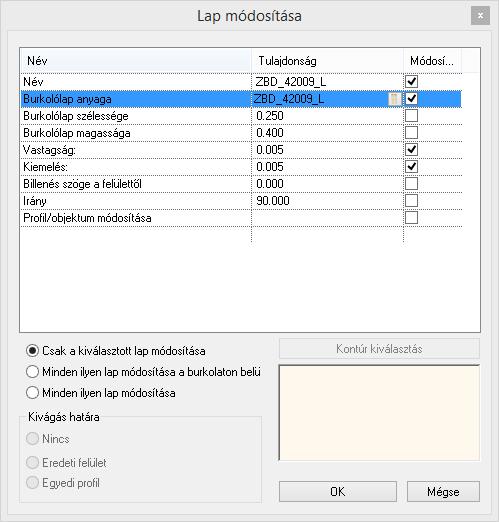Select the Nincs cutout option
This screenshot has width=499, height=522.
click(48, 439)
